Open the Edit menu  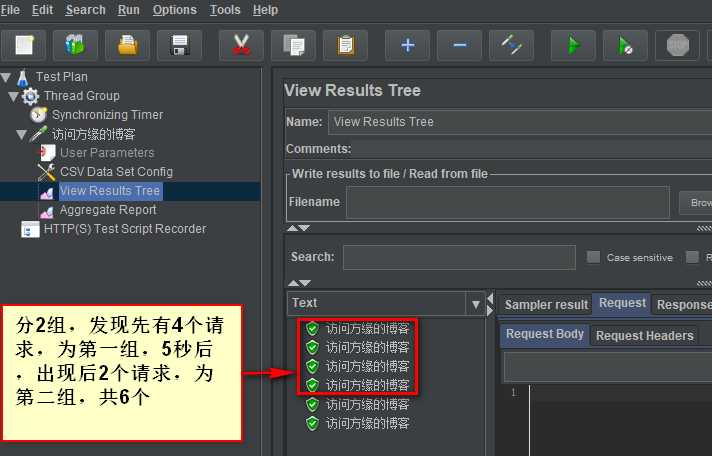click(42, 10)
